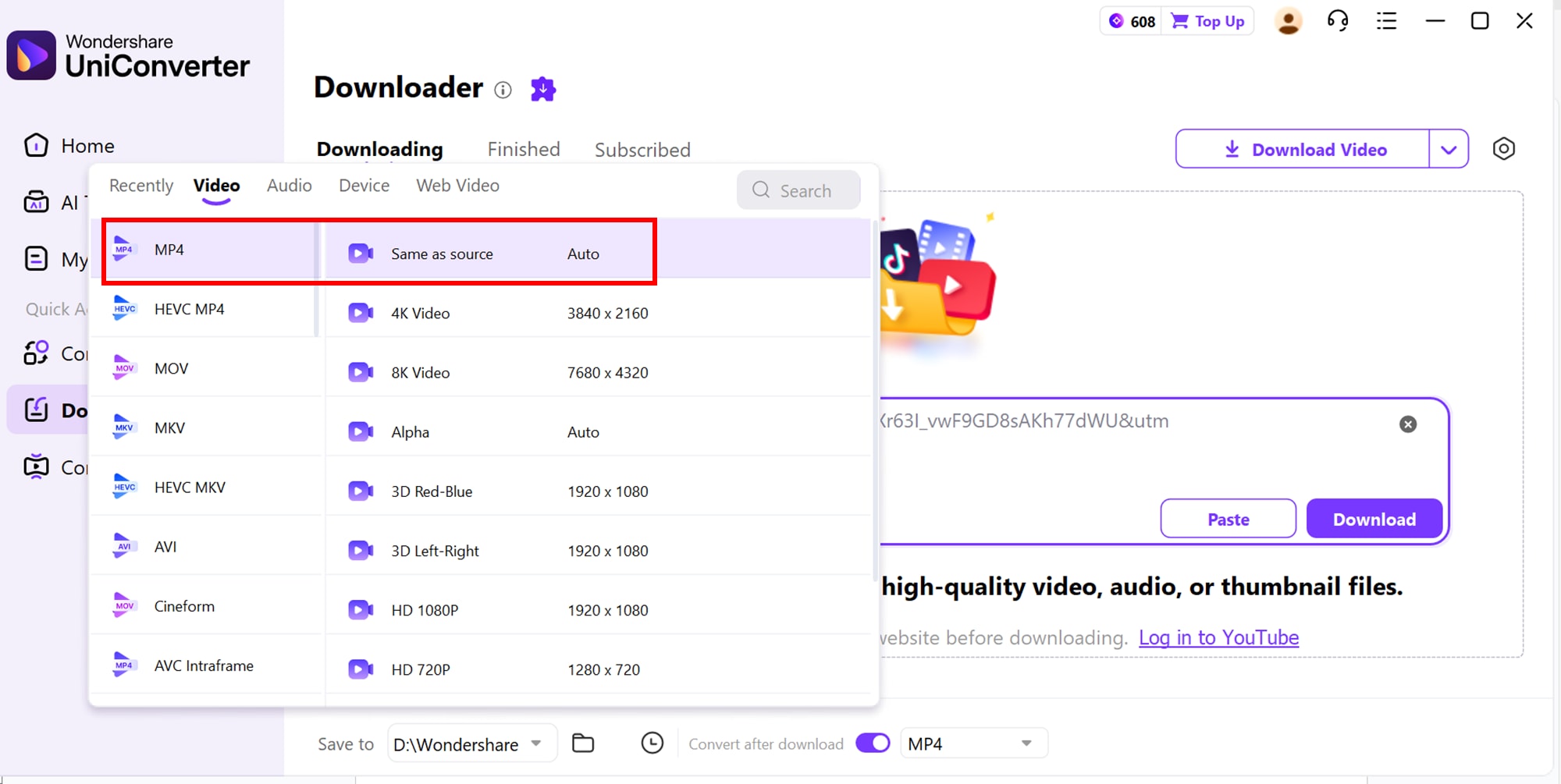The image size is (1561, 784).
Task: Select the MKV format row
Action: tap(207, 427)
